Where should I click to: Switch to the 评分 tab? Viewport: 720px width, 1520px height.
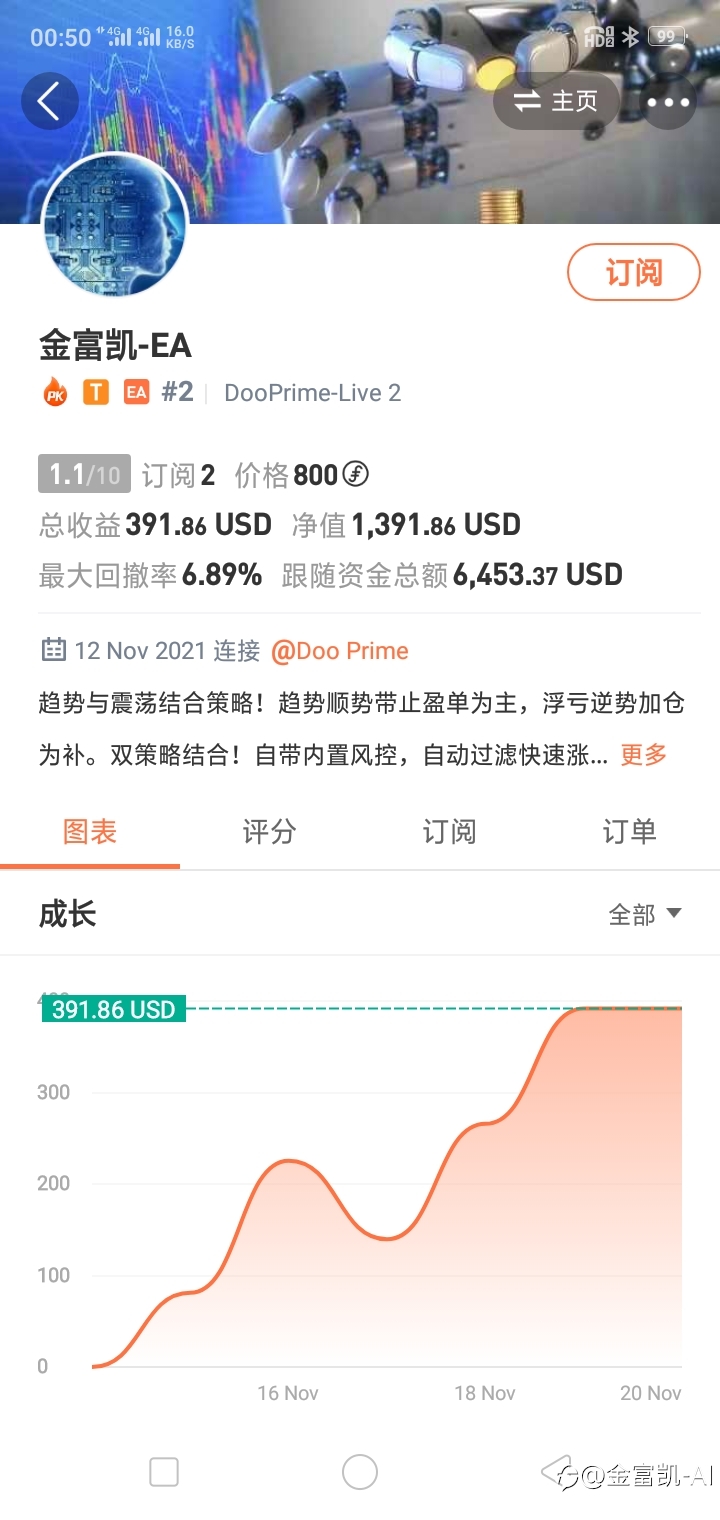[x=270, y=831]
